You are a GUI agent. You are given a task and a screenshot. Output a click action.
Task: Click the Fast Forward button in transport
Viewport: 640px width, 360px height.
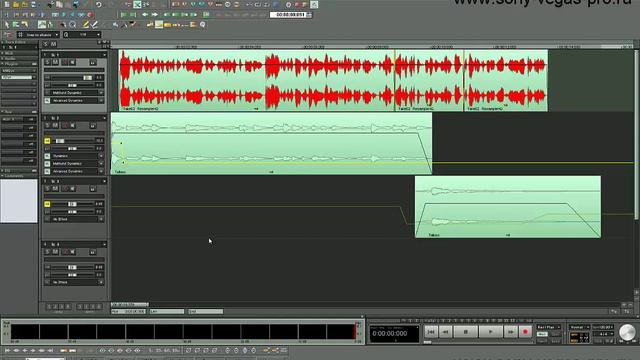click(x=510, y=332)
